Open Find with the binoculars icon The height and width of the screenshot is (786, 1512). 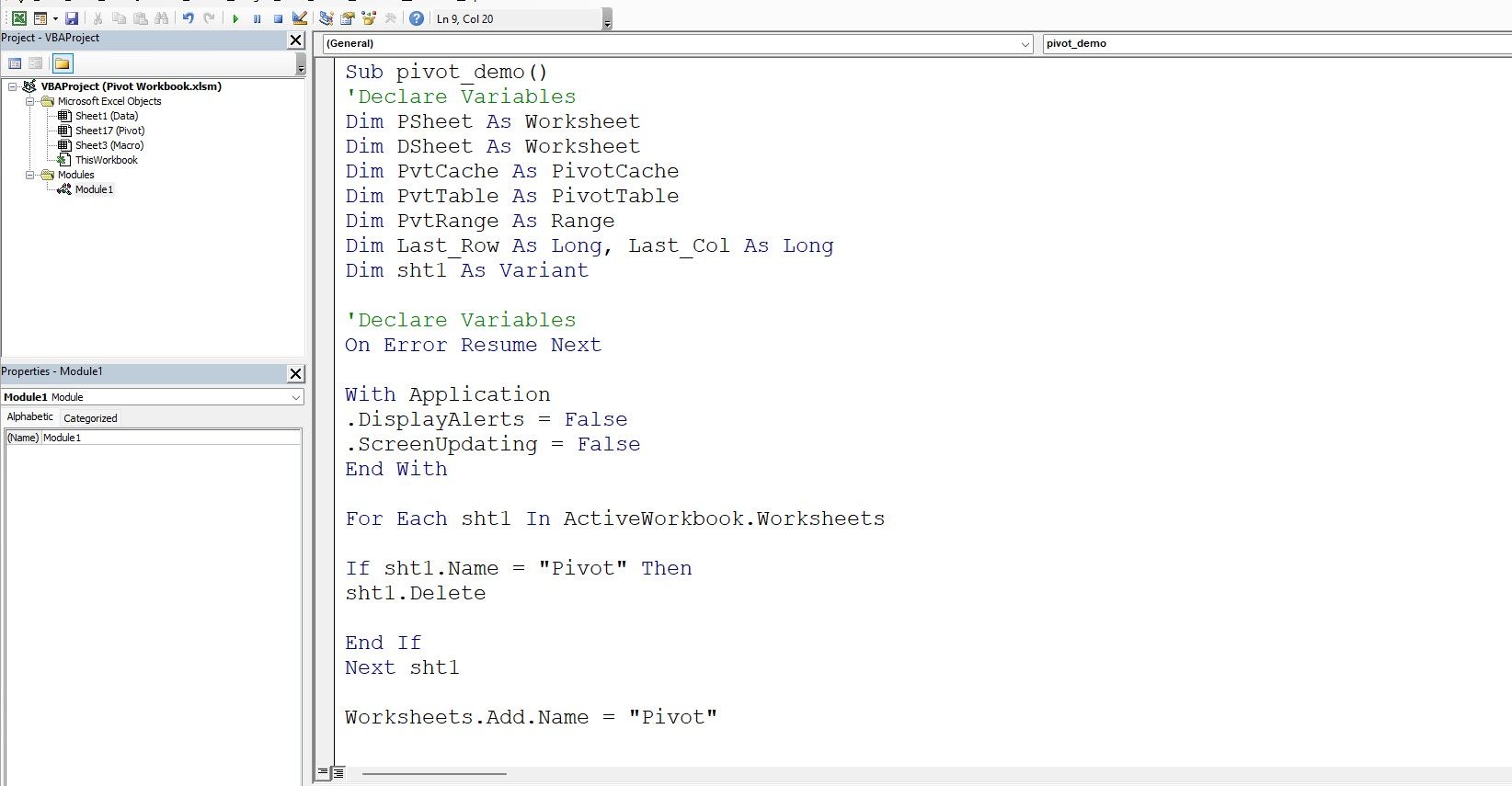[x=162, y=18]
